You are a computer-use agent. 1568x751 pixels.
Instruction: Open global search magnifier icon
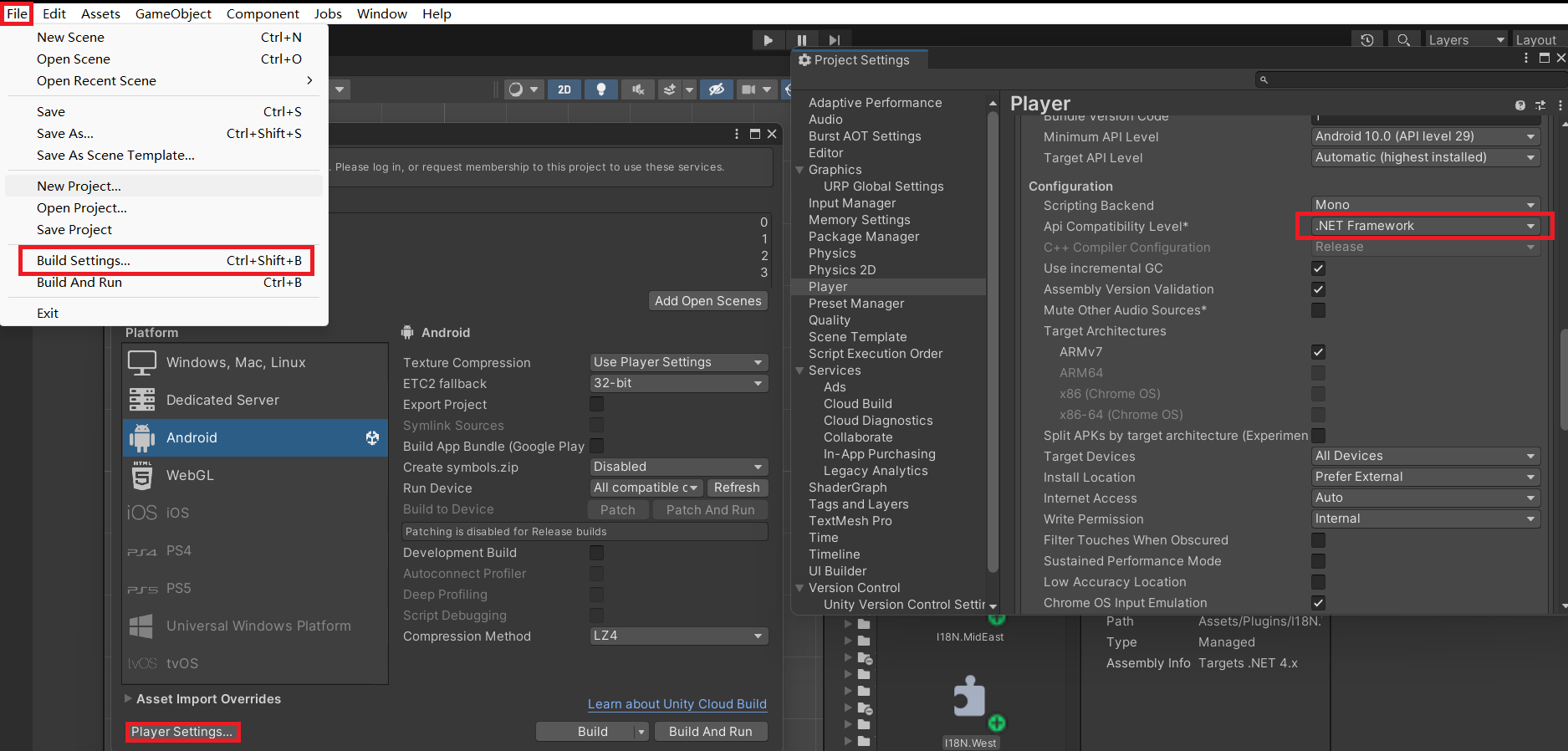coord(1404,39)
